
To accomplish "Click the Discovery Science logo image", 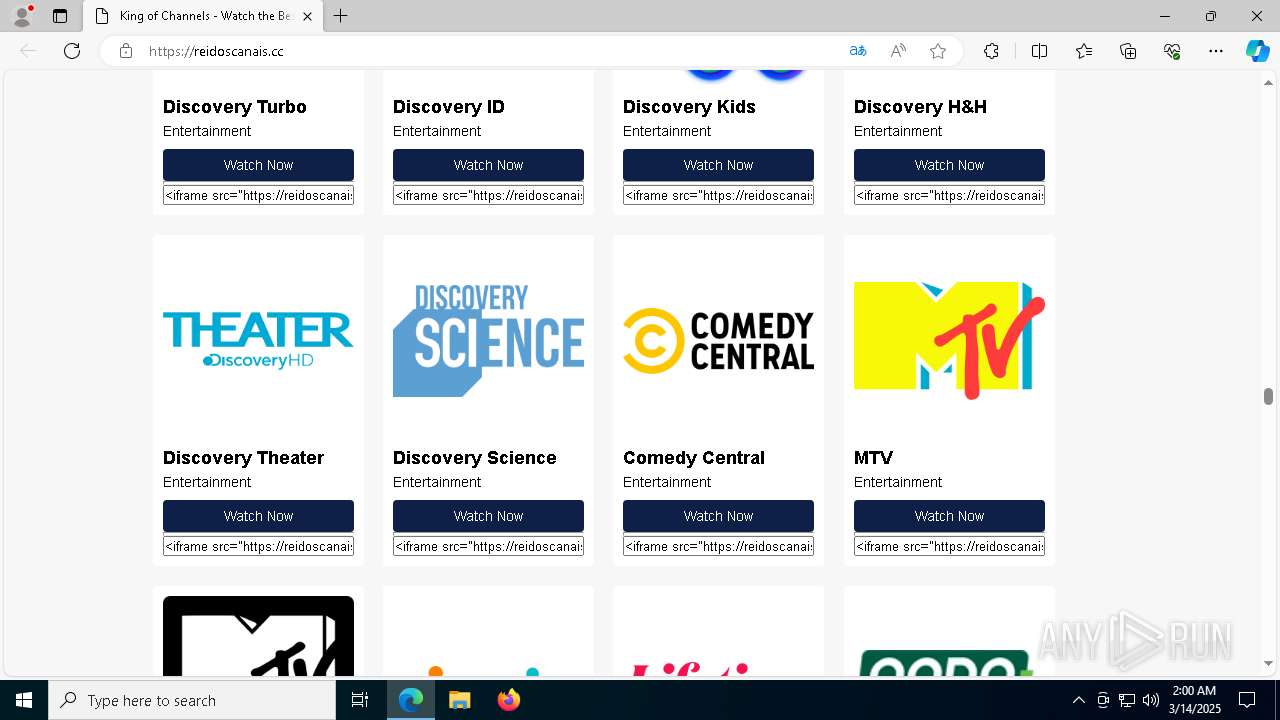I will click(x=488, y=340).
